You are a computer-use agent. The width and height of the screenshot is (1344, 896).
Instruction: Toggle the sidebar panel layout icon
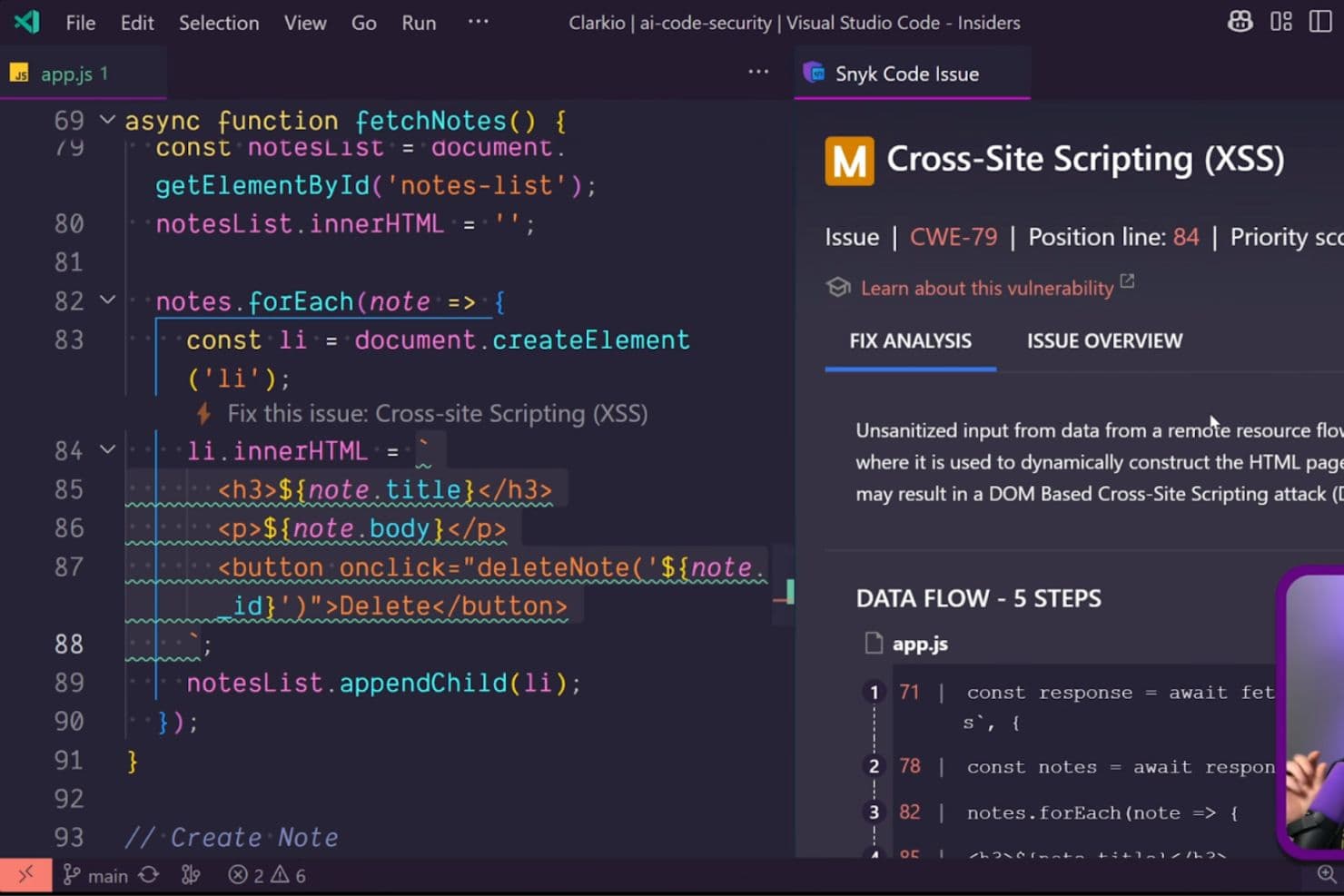(1320, 22)
